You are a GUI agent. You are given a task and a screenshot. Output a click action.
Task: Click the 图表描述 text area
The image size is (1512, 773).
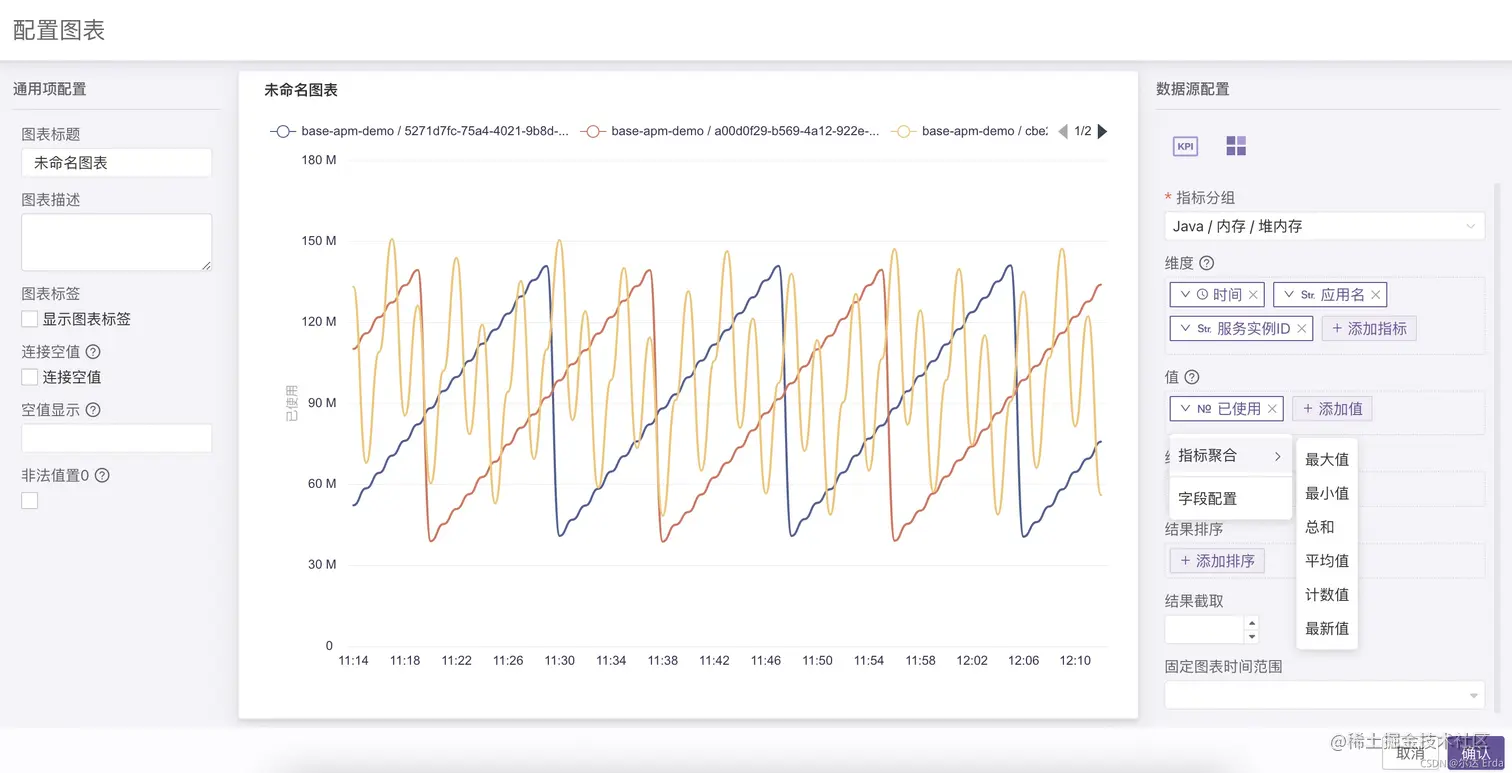click(117, 242)
